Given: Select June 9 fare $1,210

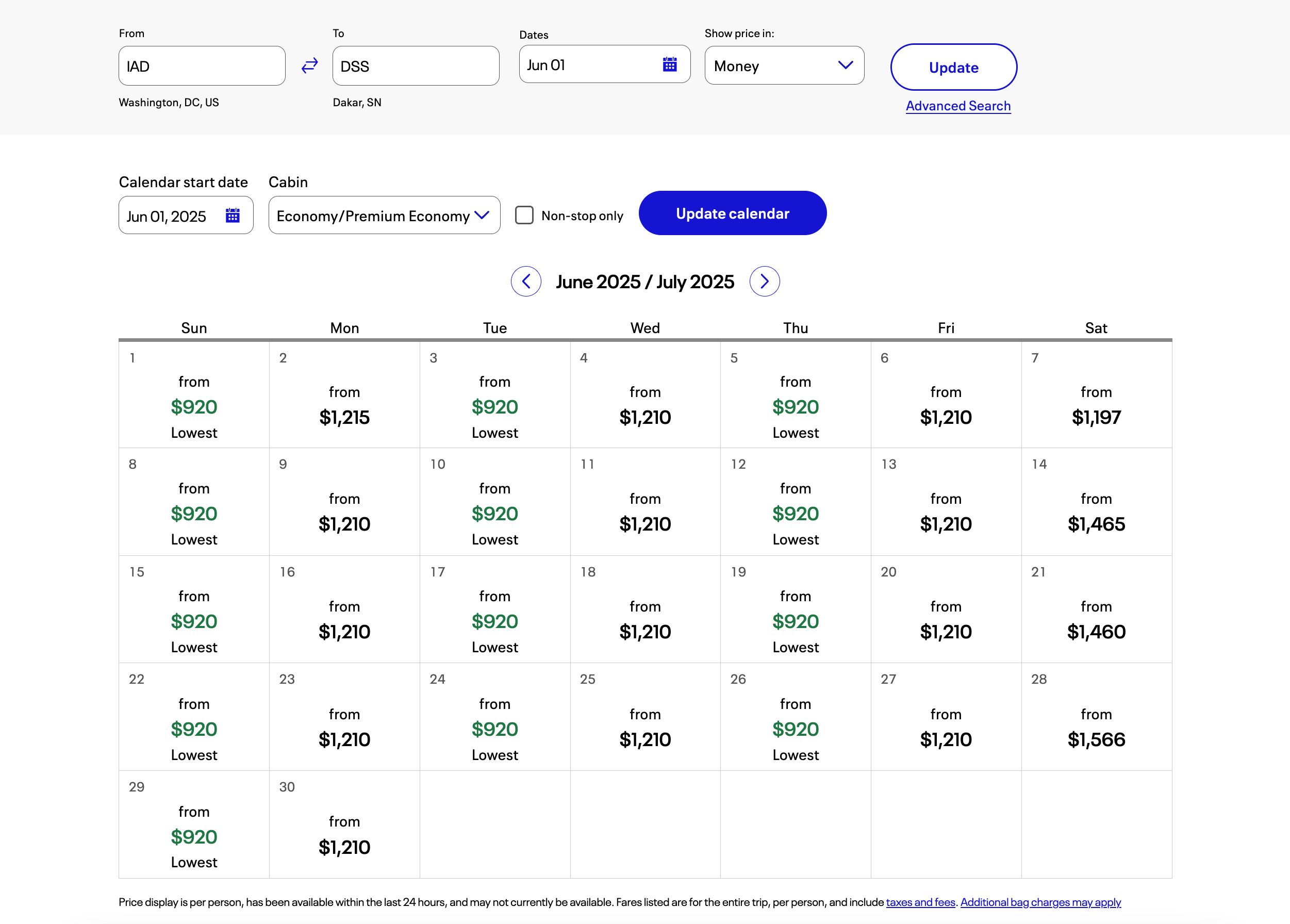Looking at the screenshot, I should click(344, 502).
